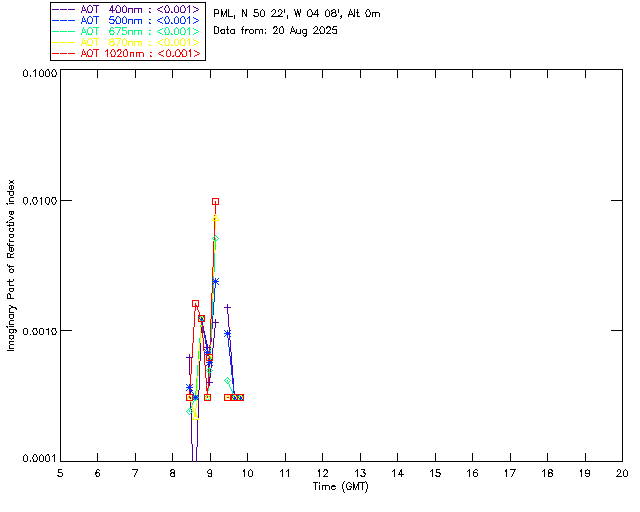Click the x-axis tick label 15
Viewport: 640px width, 512px height.
tap(435, 473)
